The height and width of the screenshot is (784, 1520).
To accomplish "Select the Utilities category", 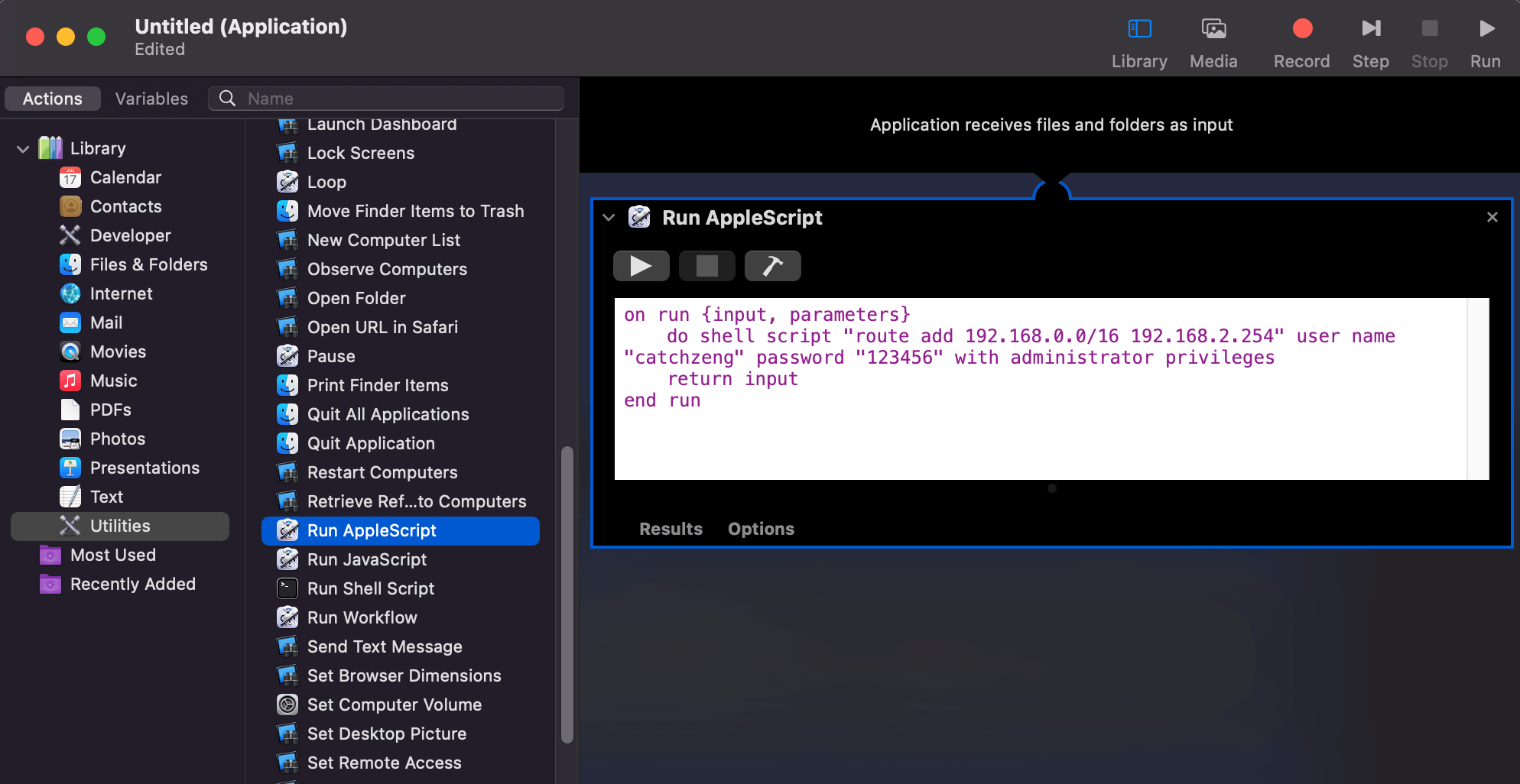I will tap(120, 526).
